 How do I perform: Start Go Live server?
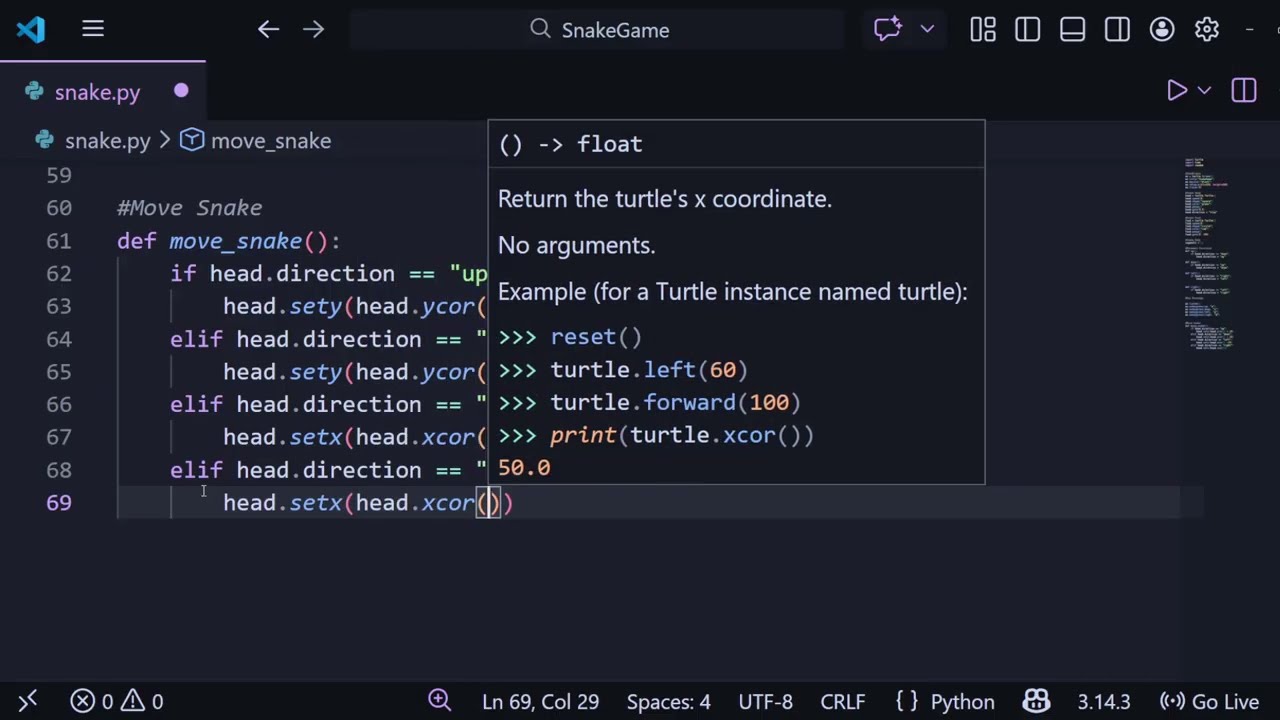pos(1209,702)
